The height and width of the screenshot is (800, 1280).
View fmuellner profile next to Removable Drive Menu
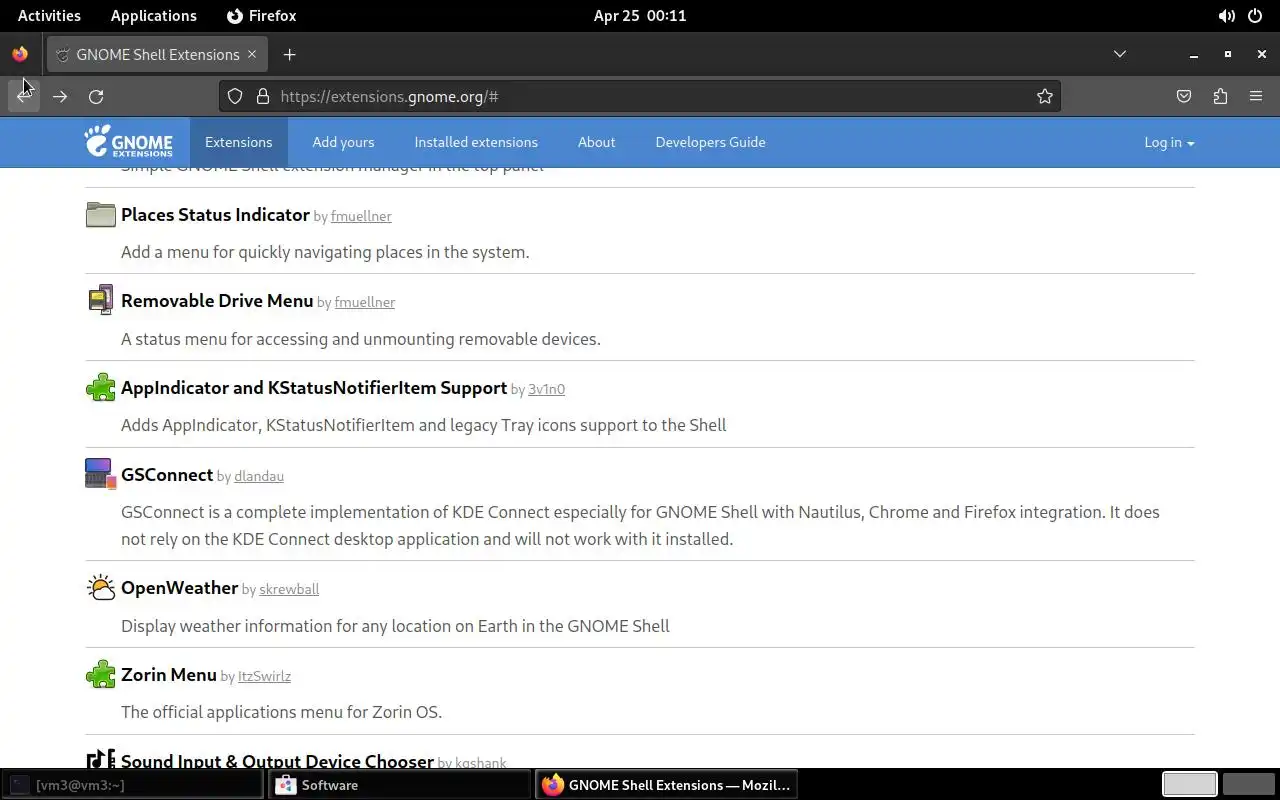pyautogui.click(x=365, y=302)
